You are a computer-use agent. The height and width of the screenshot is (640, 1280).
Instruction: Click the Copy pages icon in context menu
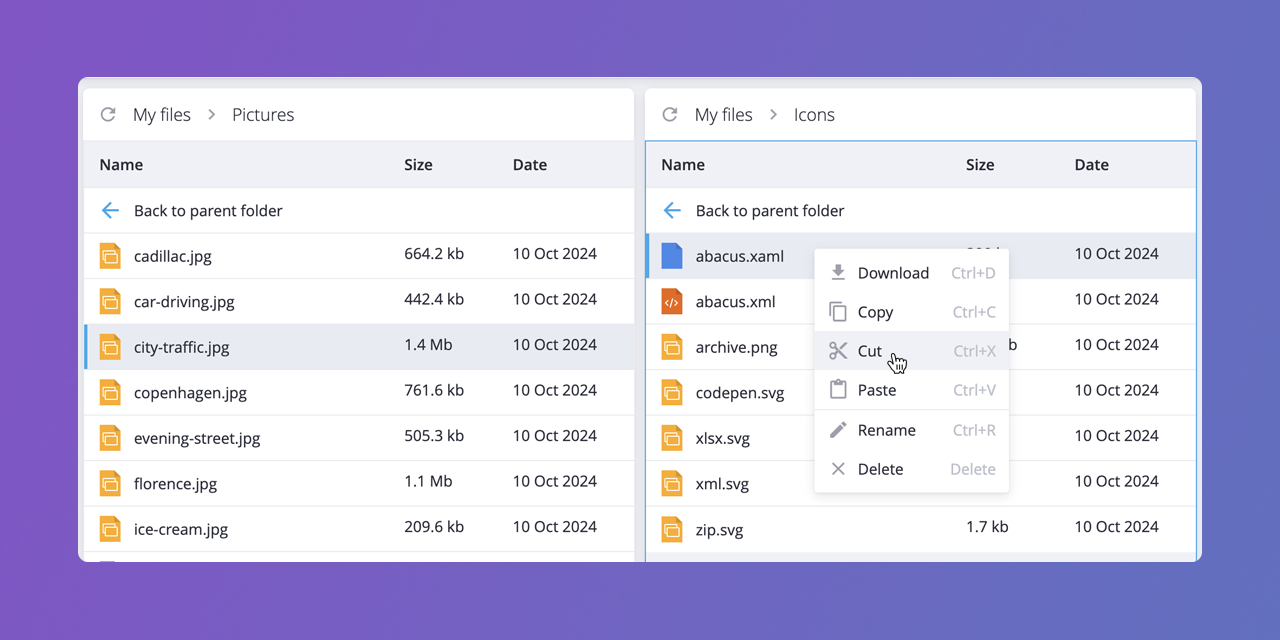click(838, 312)
